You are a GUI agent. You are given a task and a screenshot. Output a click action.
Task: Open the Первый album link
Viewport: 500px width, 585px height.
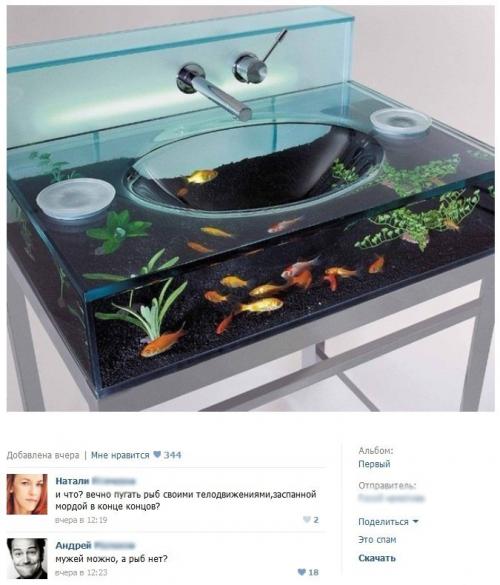374,464
